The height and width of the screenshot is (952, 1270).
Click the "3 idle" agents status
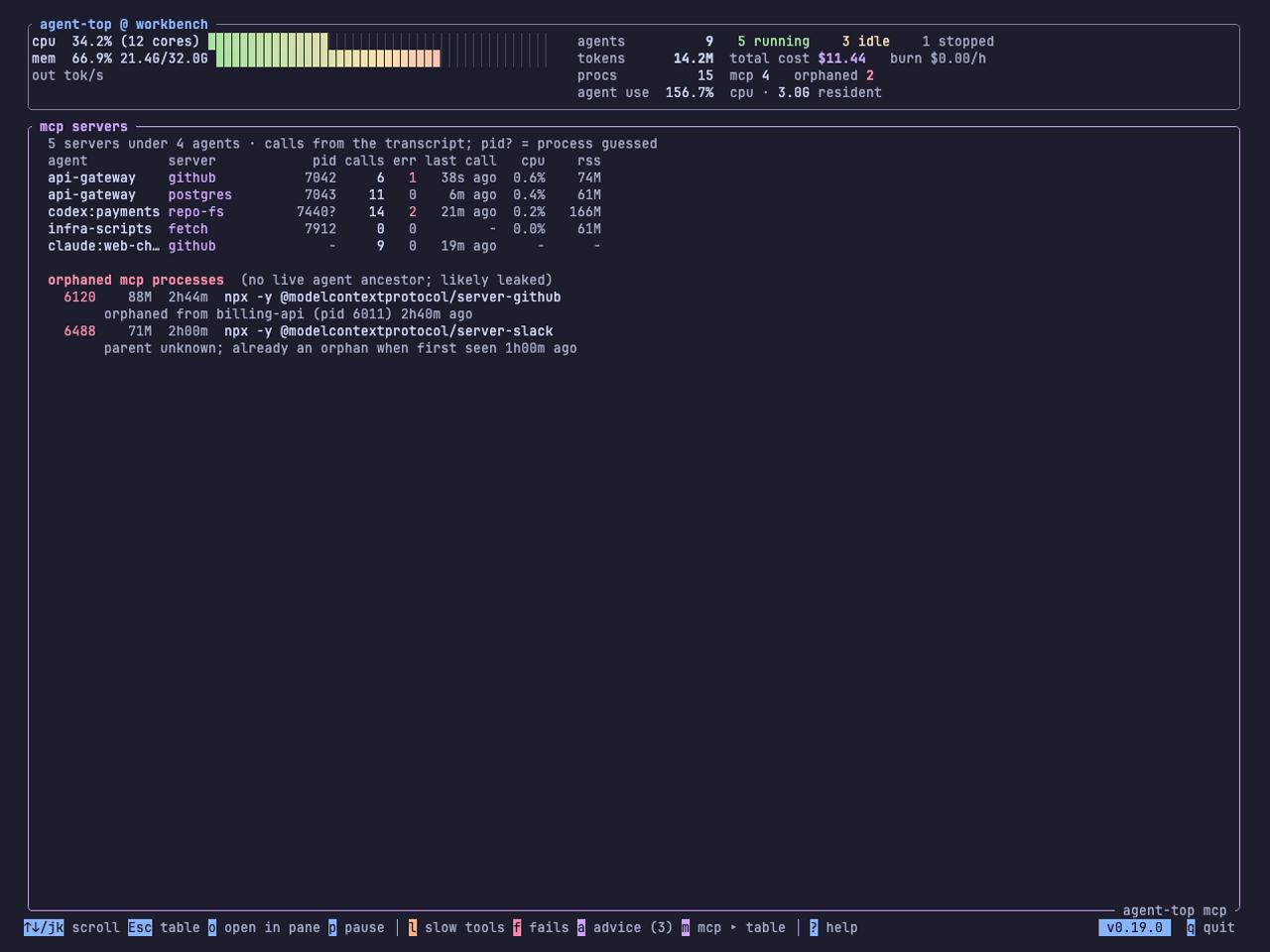(x=866, y=42)
